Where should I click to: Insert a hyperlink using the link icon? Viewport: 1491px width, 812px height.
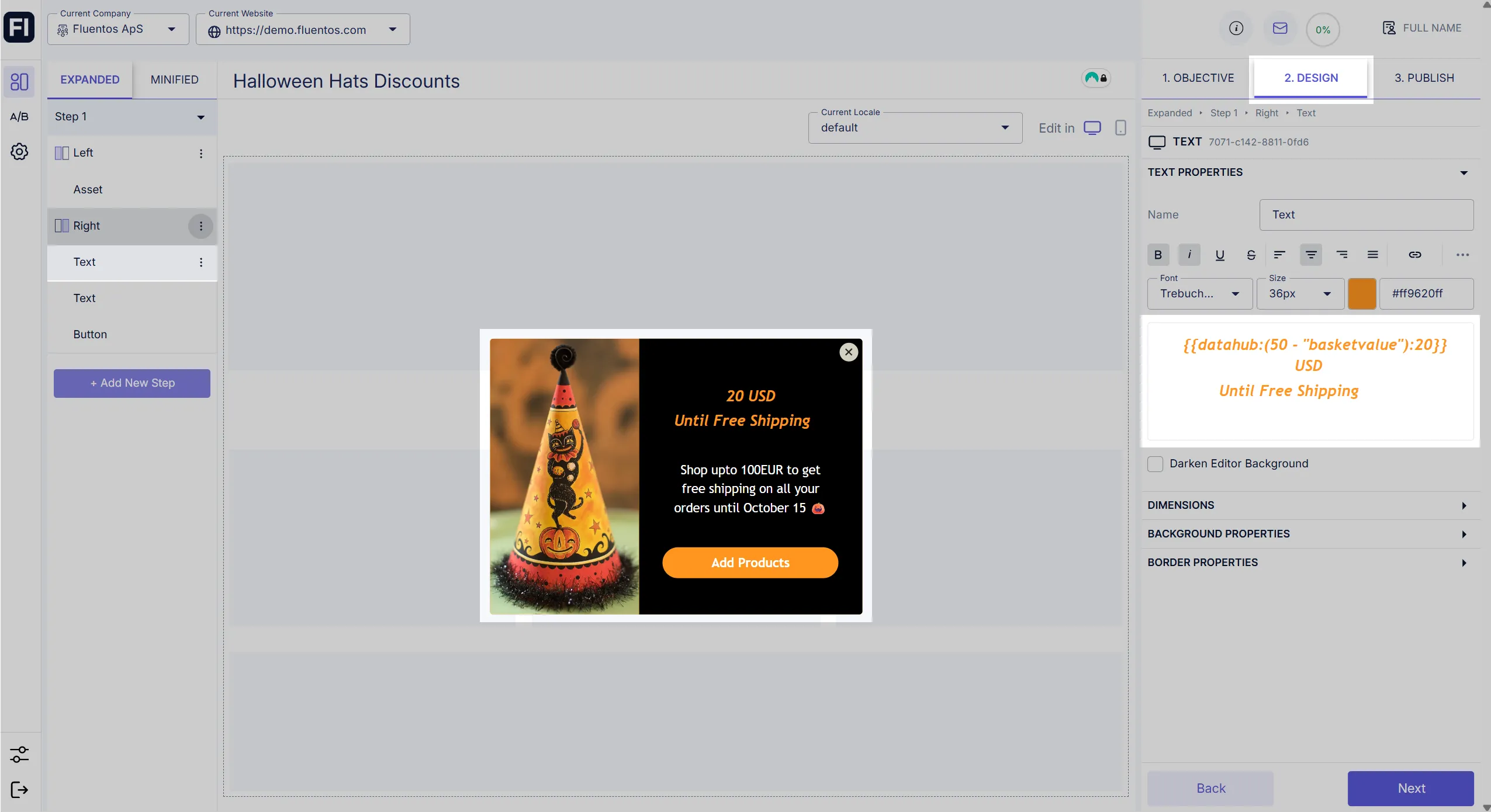pos(1414,255)
